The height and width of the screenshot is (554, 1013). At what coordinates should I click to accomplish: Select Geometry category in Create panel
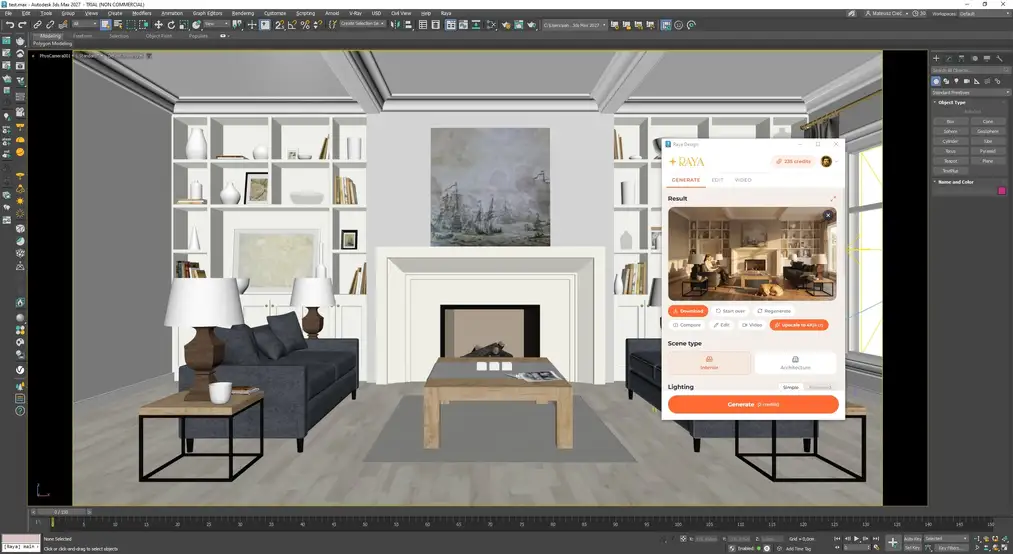pyautogui.click(x=936, y=81)
